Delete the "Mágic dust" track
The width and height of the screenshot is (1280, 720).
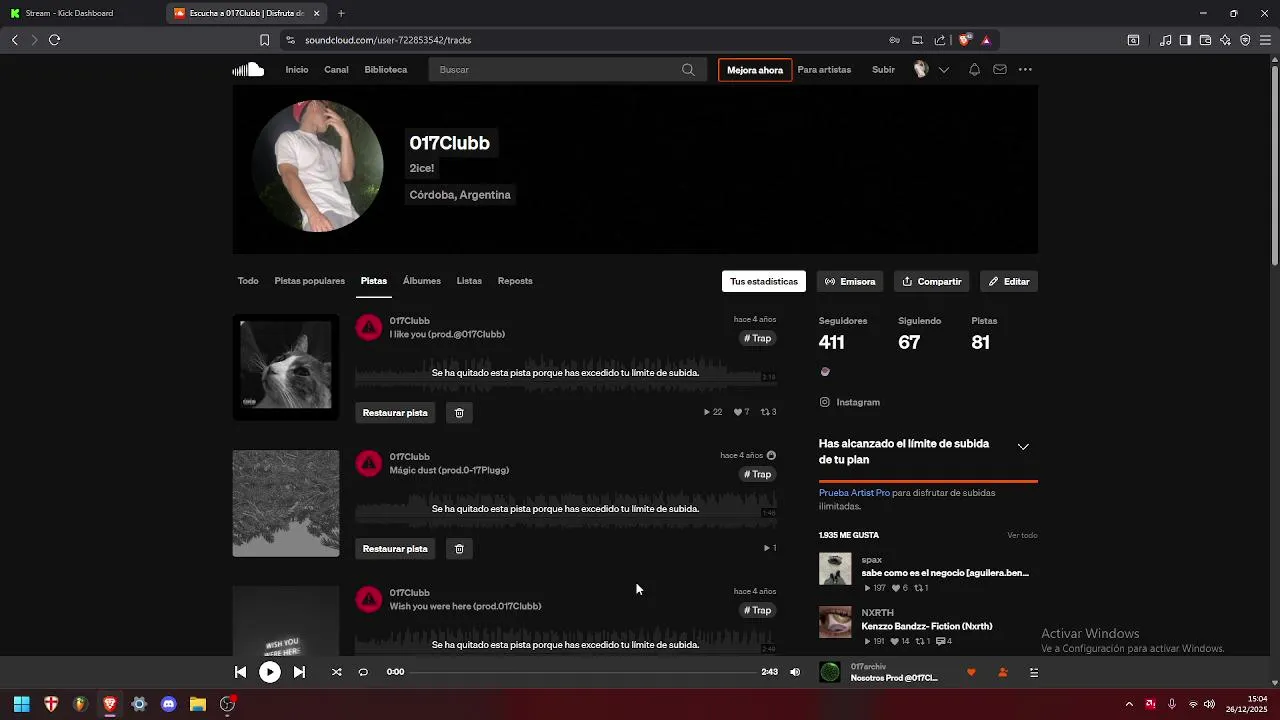pyautogui.click(x=459, y=548)
